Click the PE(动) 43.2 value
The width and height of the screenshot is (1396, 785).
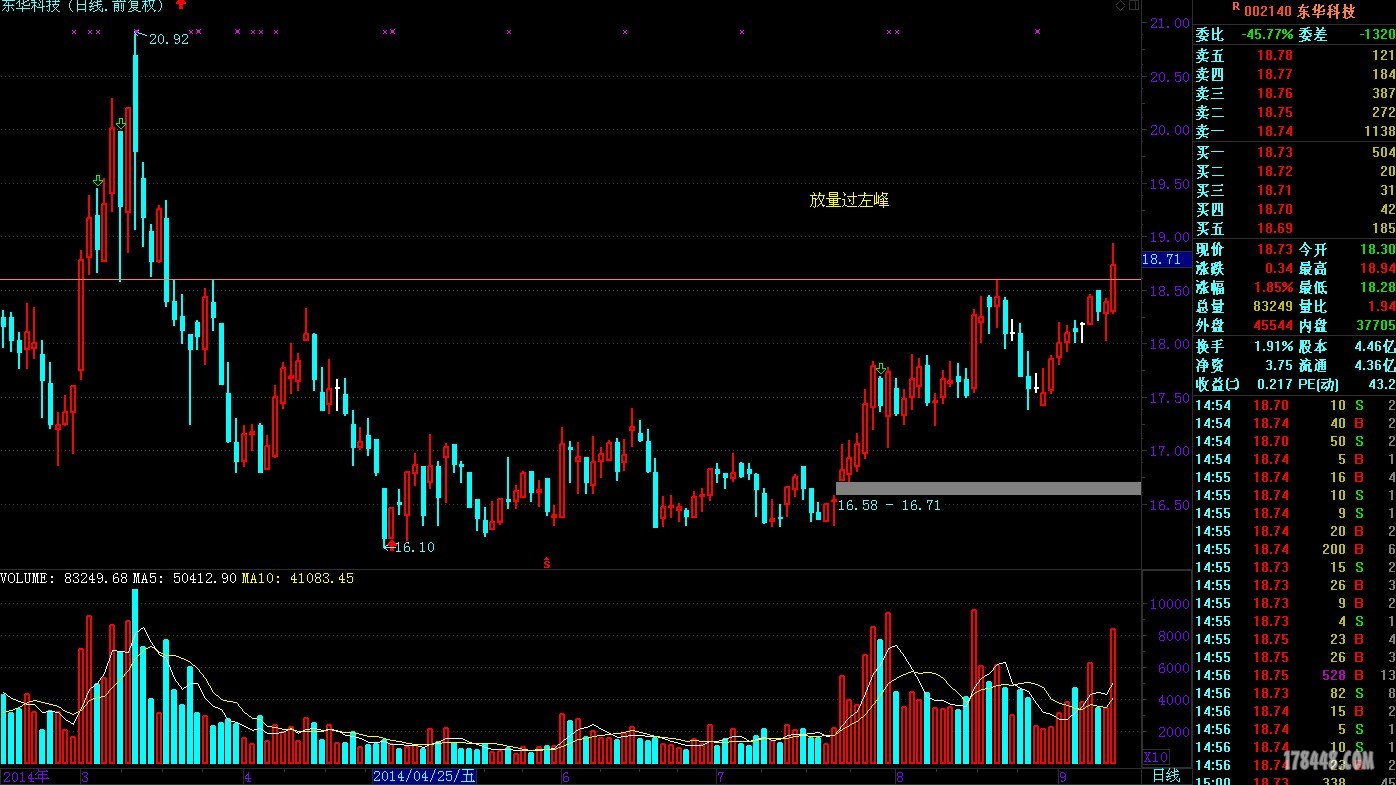(x=1381, y=385)
